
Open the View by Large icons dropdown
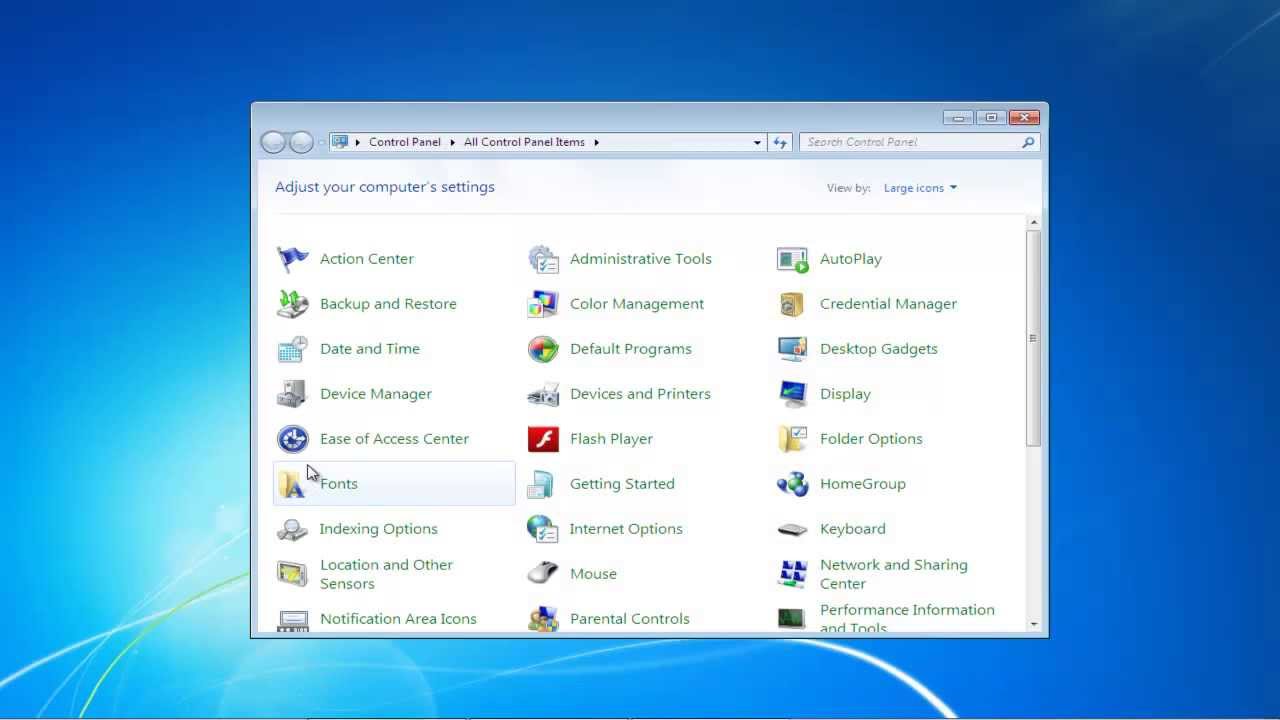point(920,188)
